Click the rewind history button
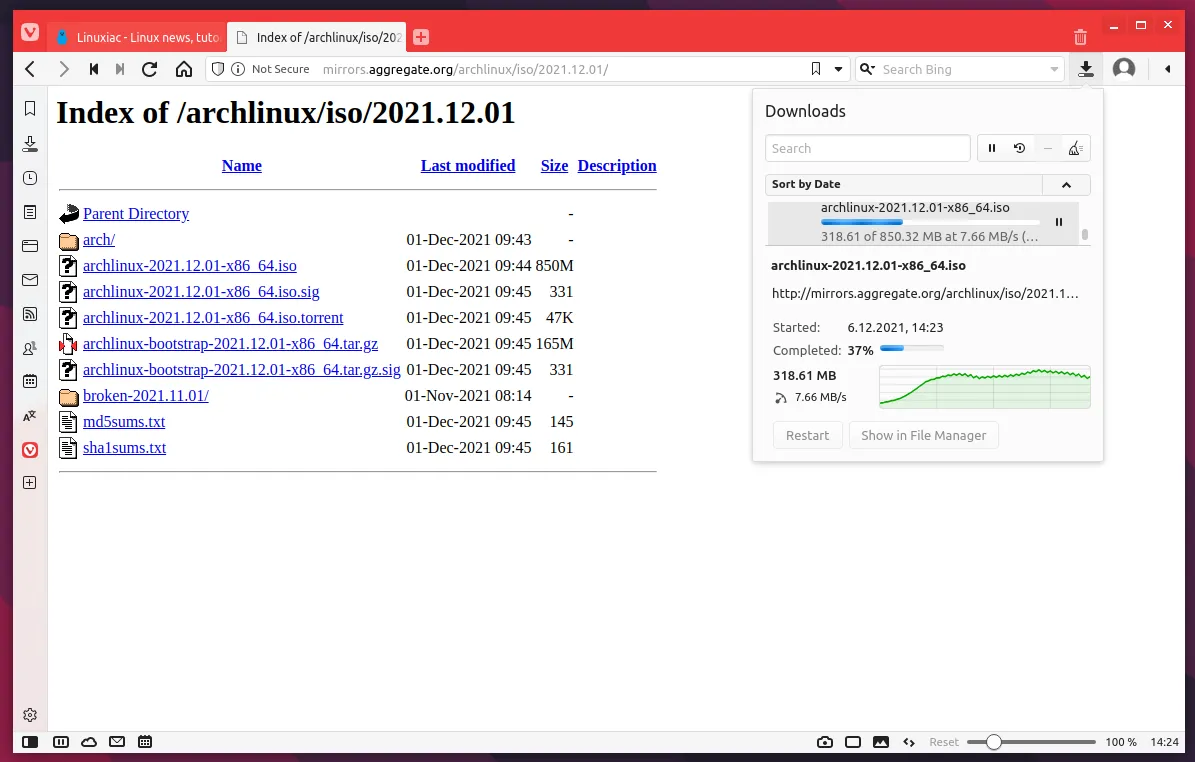The height and width of the screenshot is (762, 1195). point(94,69)
